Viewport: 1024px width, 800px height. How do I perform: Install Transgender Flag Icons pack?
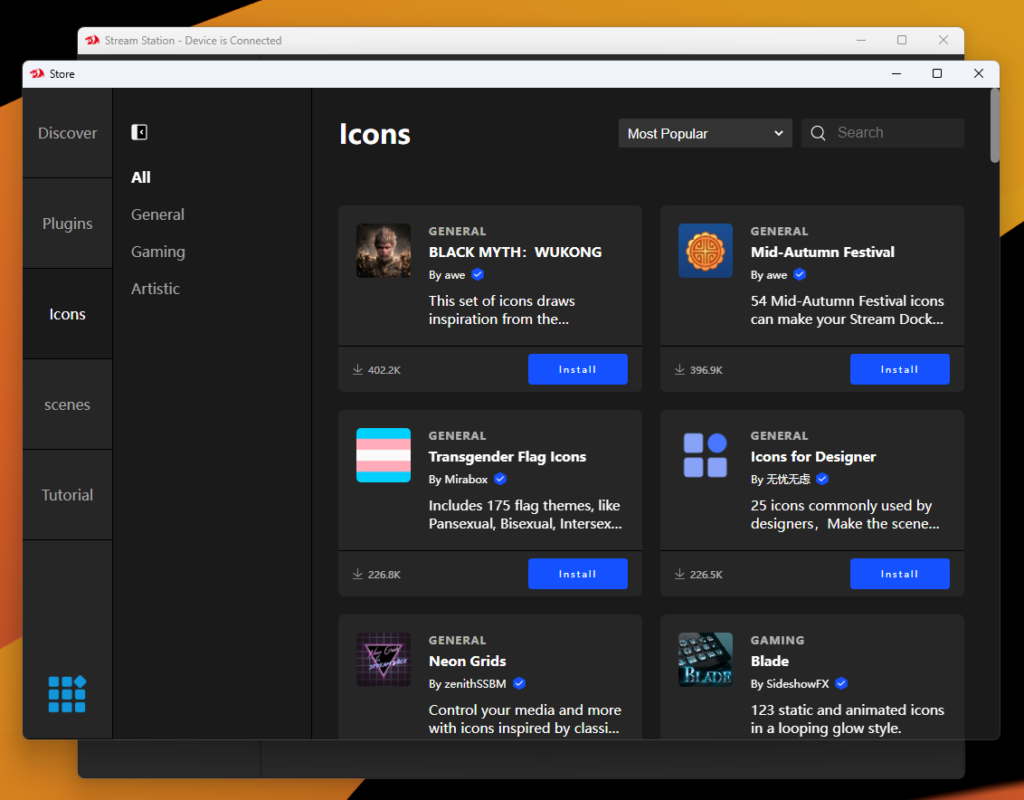click(x=578, y=574)
